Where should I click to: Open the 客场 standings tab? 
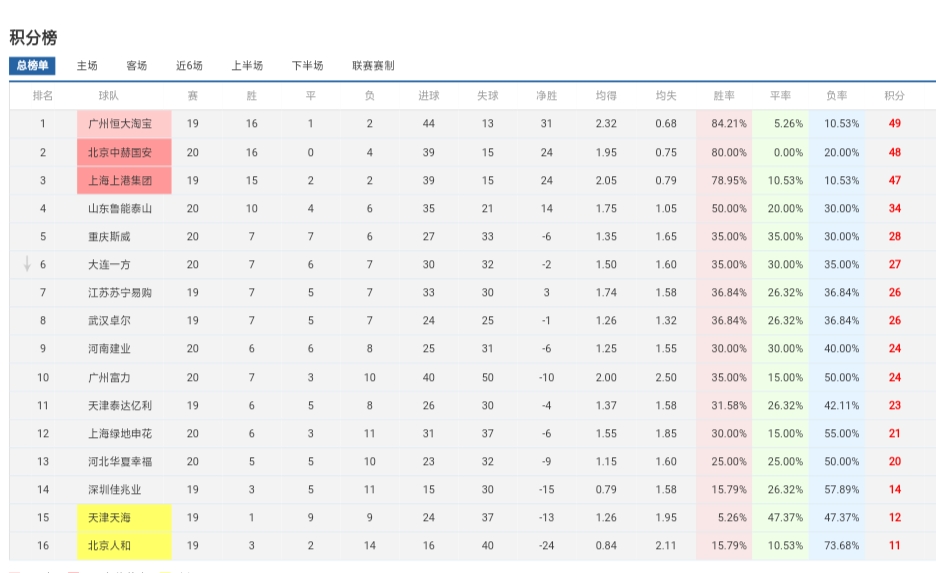pyautogui.click(x=137, y=66)
